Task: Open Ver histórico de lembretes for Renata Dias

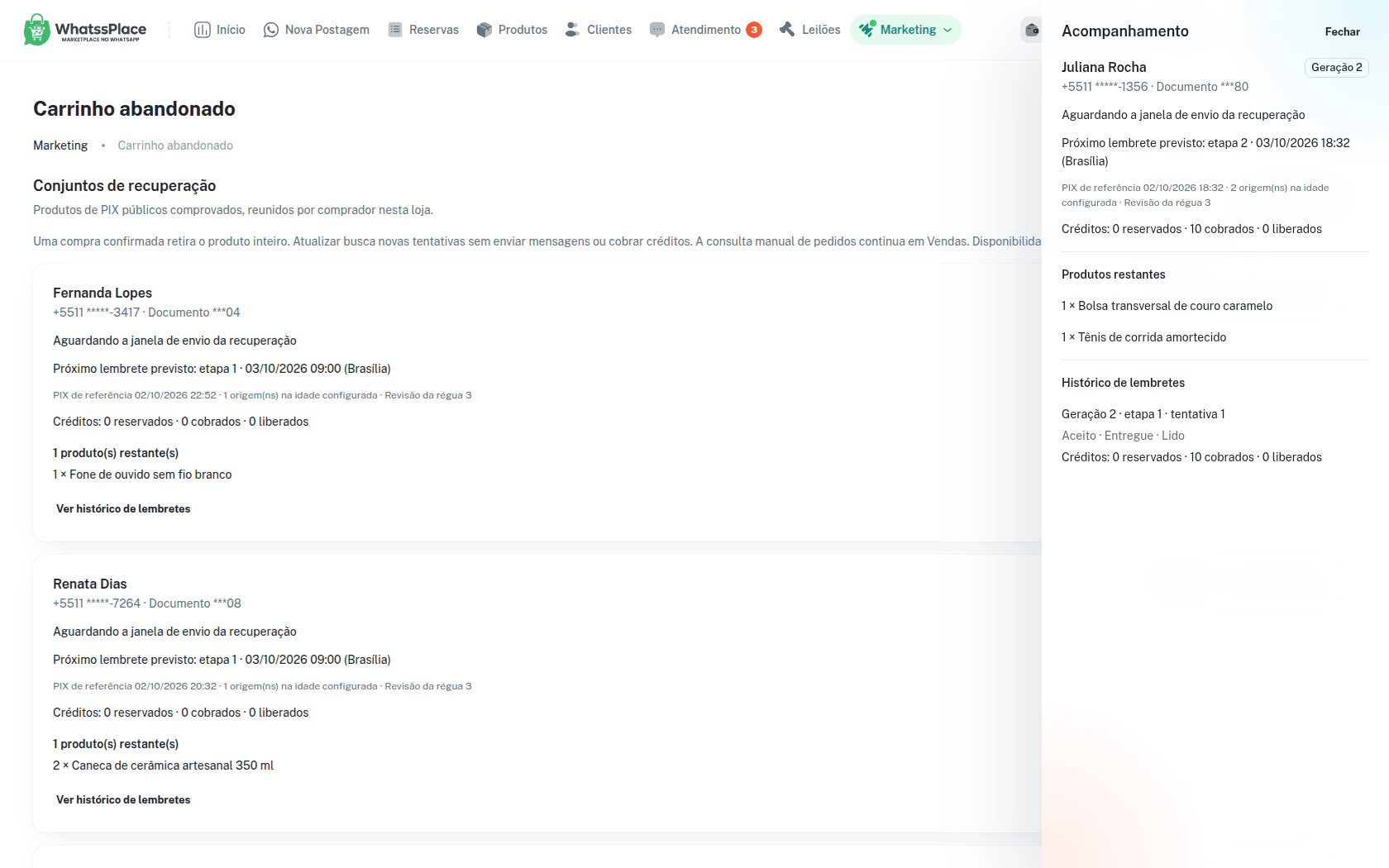Action: click(x=123, y=800)
